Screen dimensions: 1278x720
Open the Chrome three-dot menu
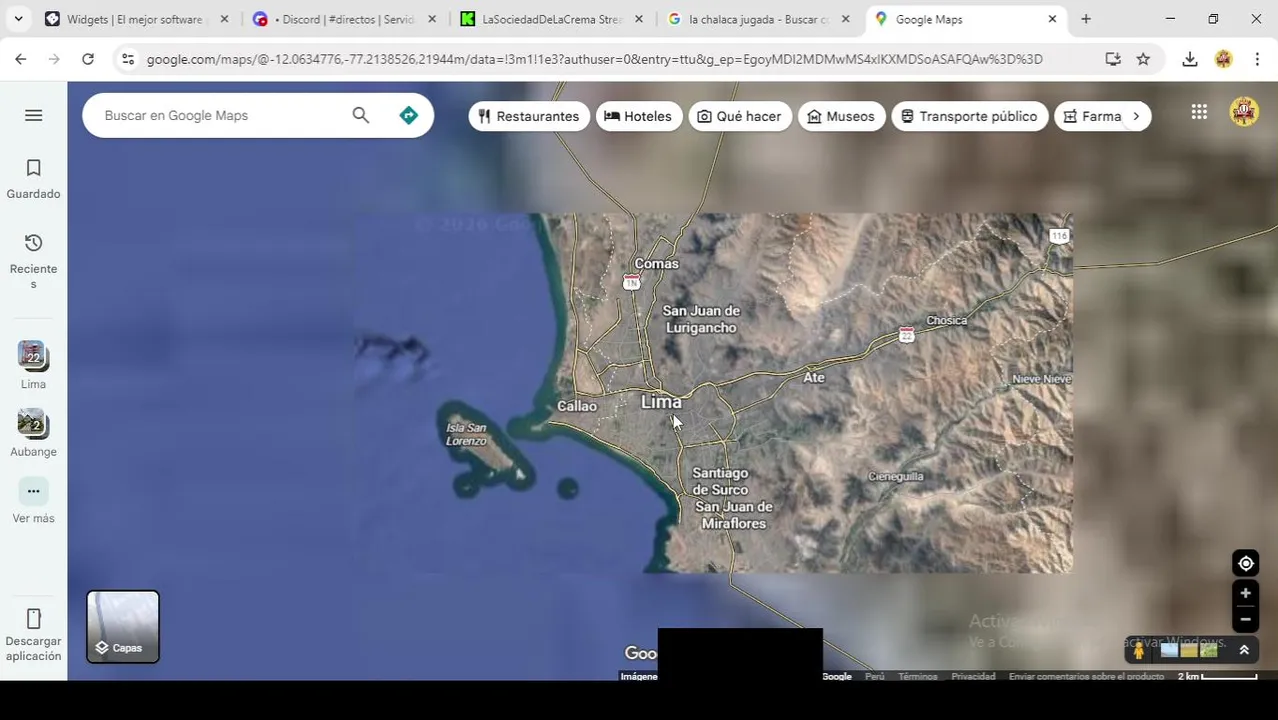1257,59
